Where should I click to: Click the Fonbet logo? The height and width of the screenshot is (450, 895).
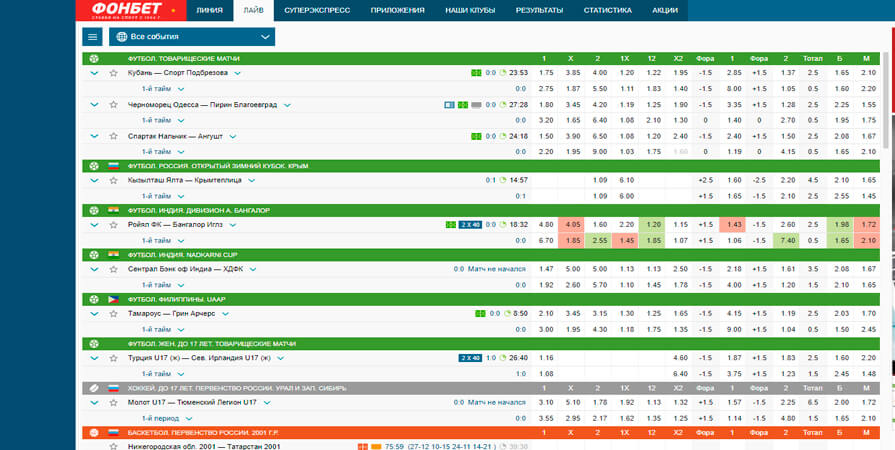tap(133, 10)
